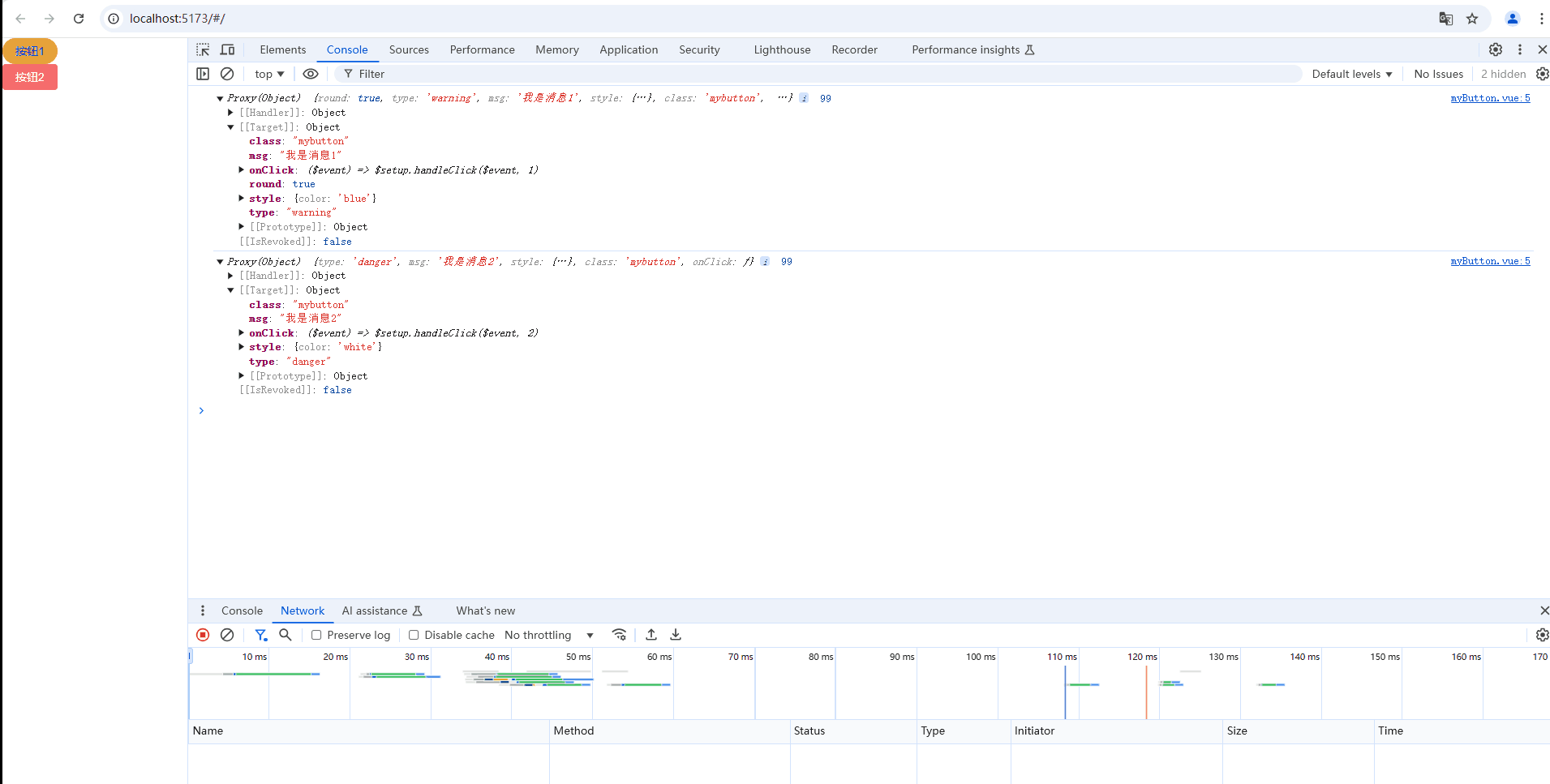Viewport: 1550px width, 784px height.
Task: Focus the console Filter input
Action: [818, 74]
